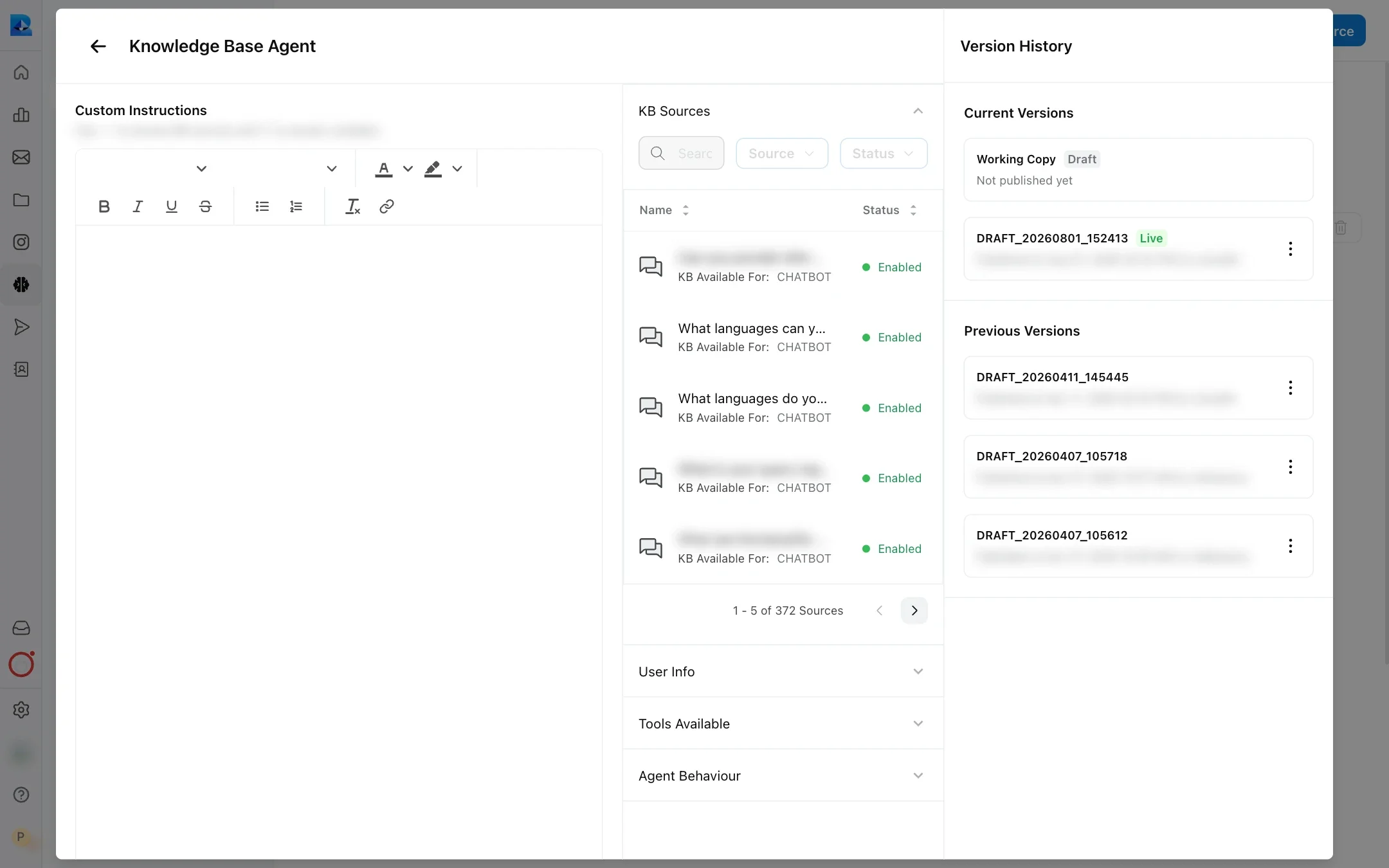This screenshot has width=1389, height=868.
Task: Open options menu for DRAFT_20260801_152413
Action: [x=1290, y=249]
